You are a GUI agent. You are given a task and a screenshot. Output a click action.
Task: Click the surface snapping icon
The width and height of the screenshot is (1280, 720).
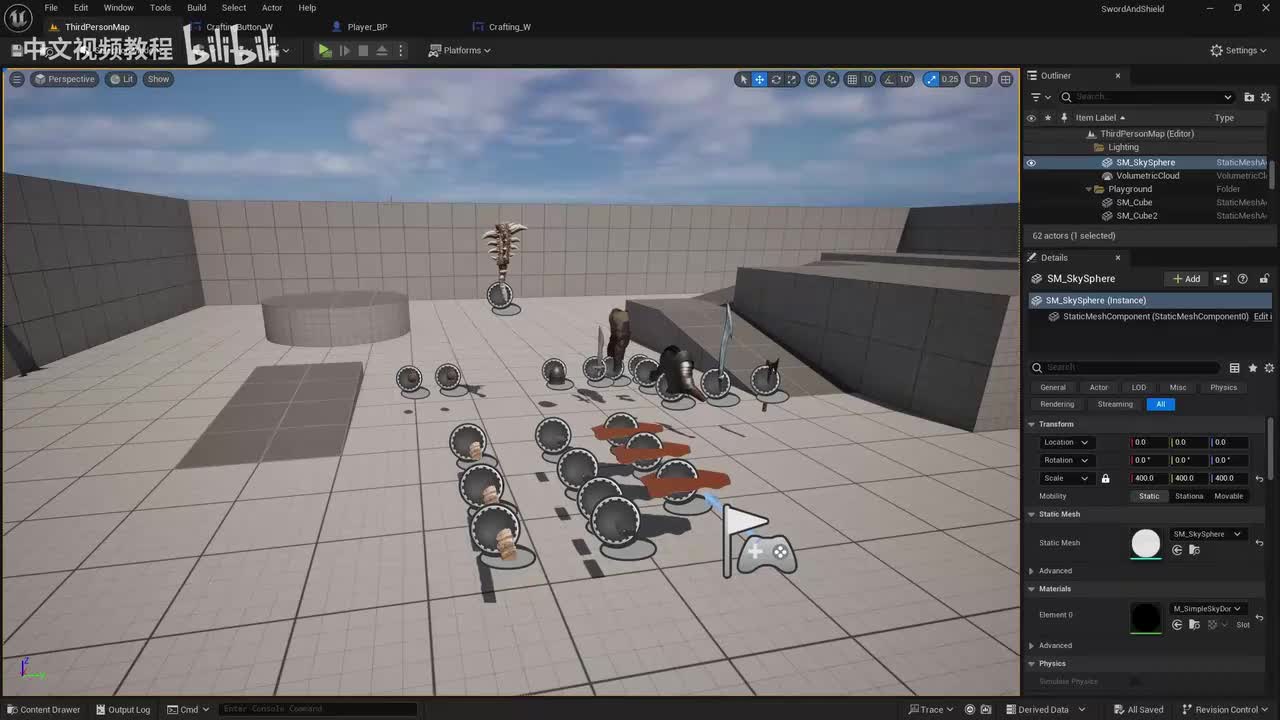tap(832, 79)
